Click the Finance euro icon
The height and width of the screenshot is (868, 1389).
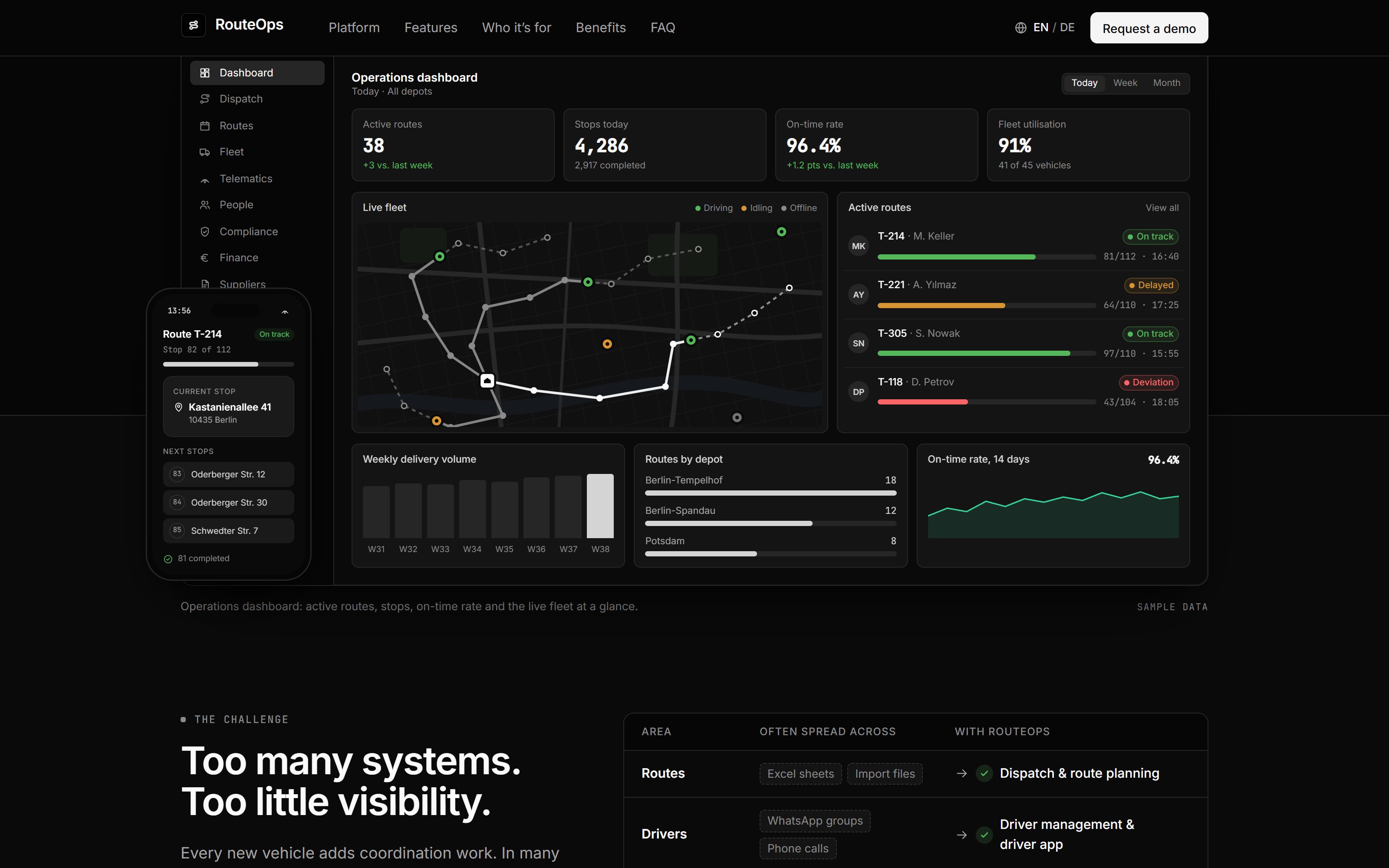pos(205,258)
